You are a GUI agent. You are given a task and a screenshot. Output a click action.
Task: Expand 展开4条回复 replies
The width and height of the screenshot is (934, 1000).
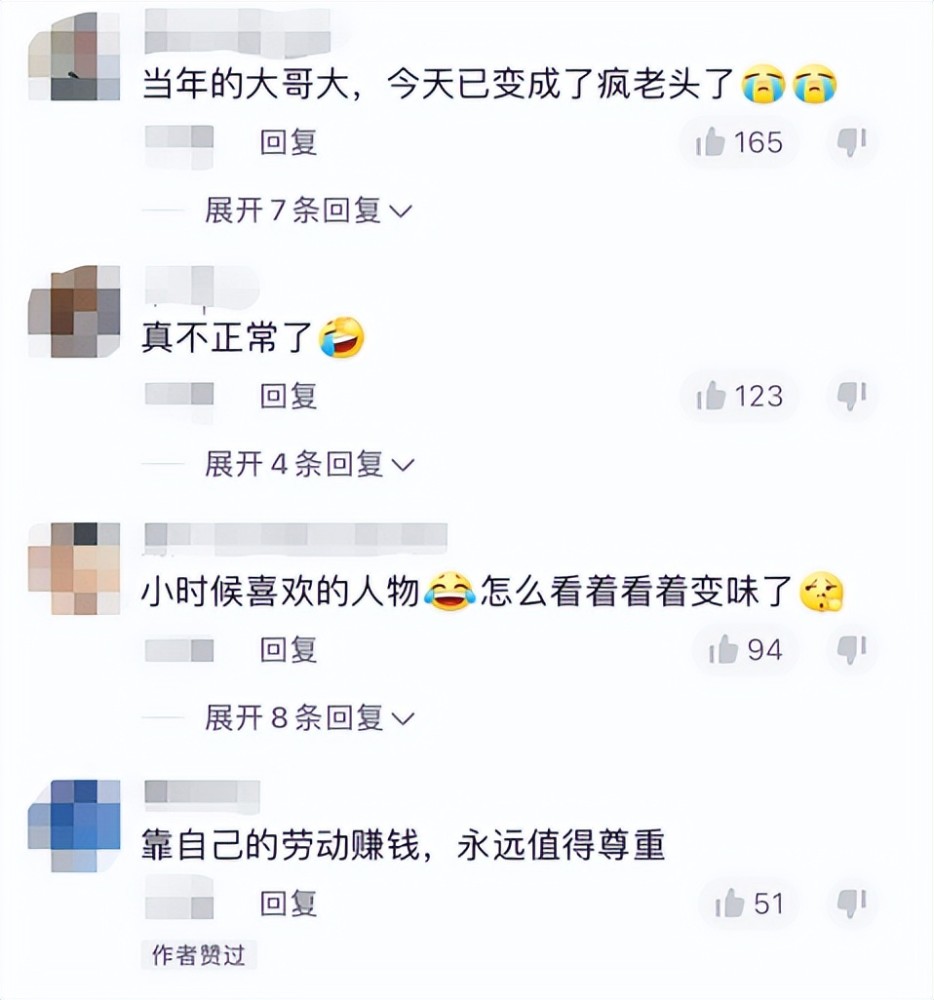pos(309,464)
